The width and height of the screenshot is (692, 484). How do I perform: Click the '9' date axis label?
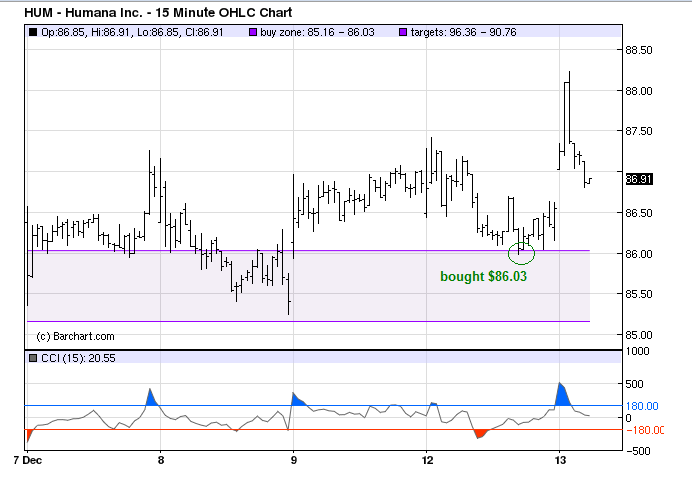294,460
